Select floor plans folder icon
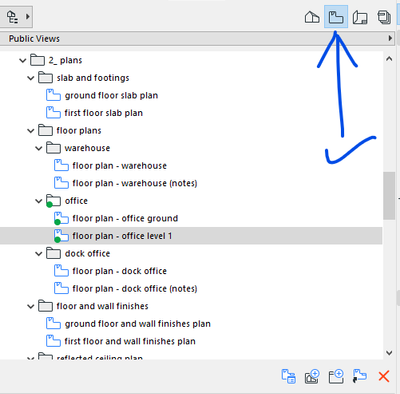 [x=45, y=130]
